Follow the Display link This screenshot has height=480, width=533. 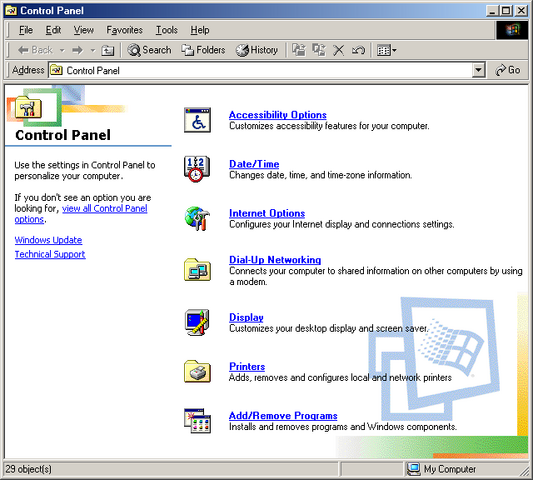(246, 318)
